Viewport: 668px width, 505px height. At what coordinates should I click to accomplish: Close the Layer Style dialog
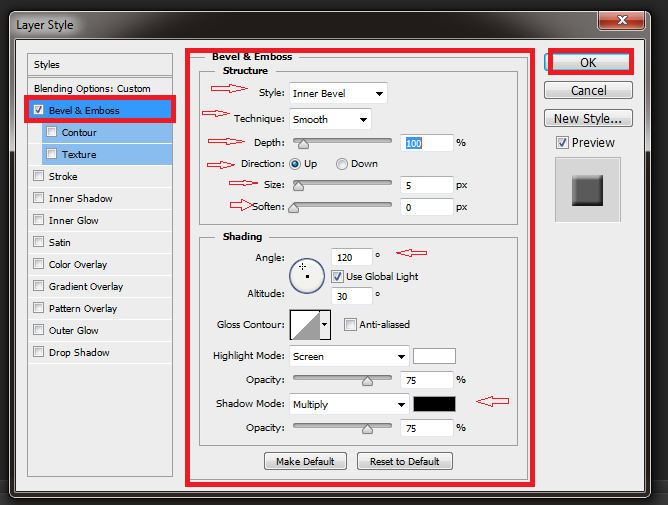[x=622, y=20]
